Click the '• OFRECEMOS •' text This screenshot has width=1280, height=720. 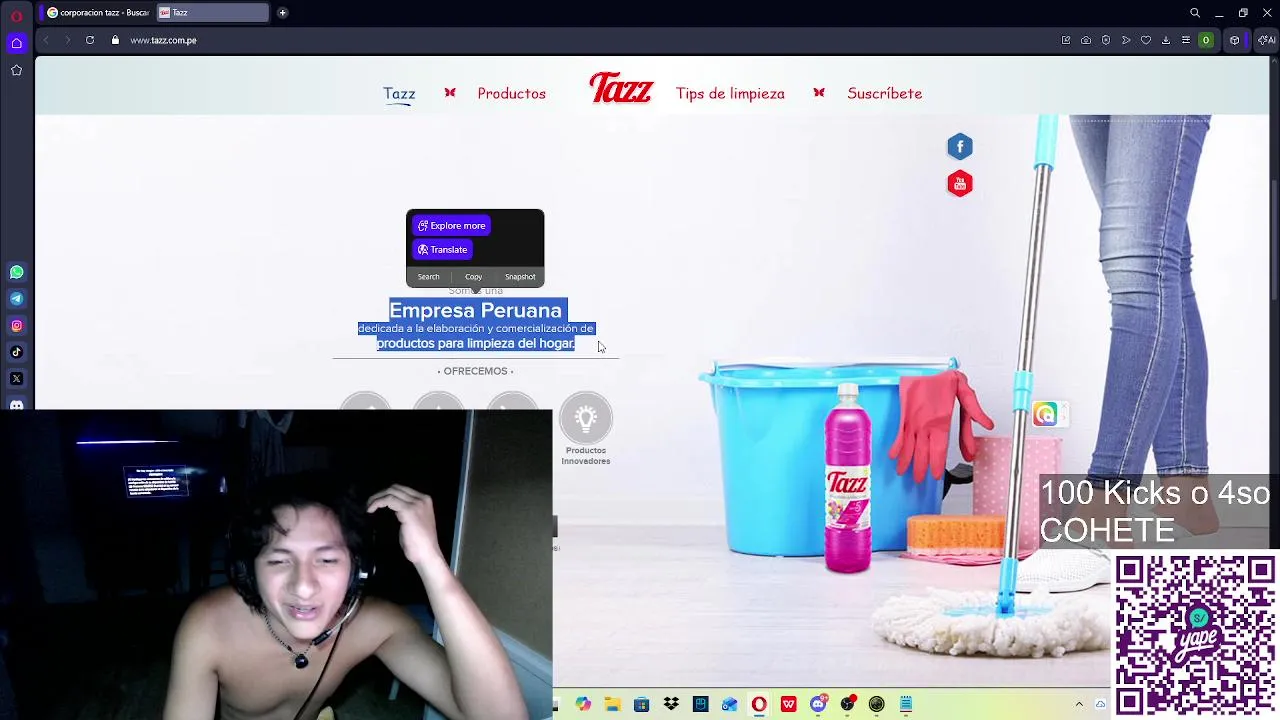coord(475,371)
